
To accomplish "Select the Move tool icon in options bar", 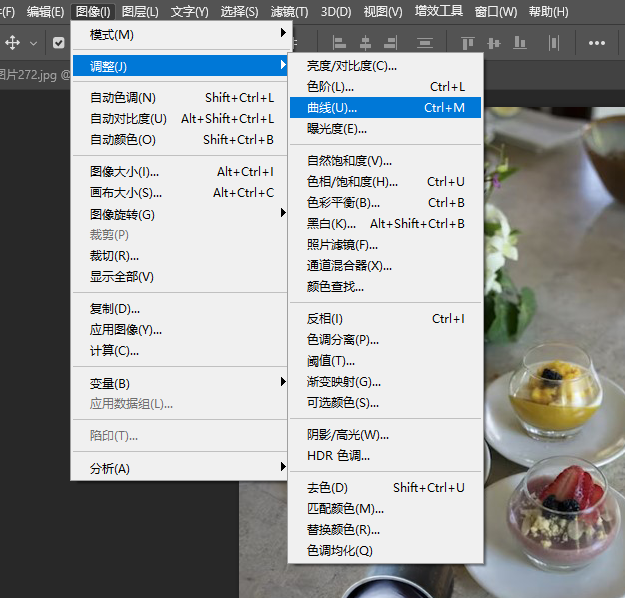I will (x=13, y=43).
